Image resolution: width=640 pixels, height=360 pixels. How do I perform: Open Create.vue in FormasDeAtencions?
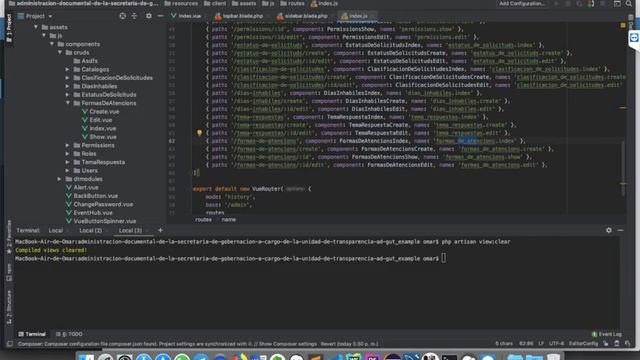click(100, 111)
